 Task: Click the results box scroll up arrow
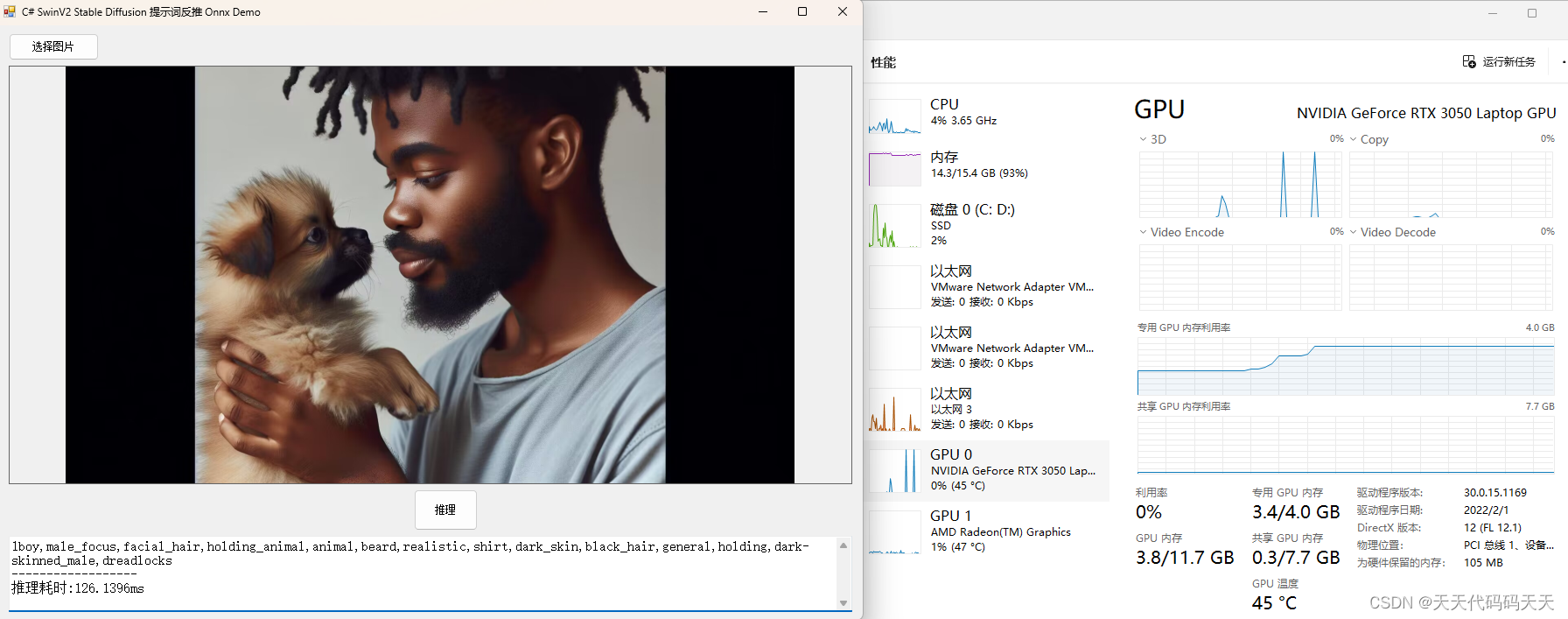pyautogui.click(x=843, y=545)
